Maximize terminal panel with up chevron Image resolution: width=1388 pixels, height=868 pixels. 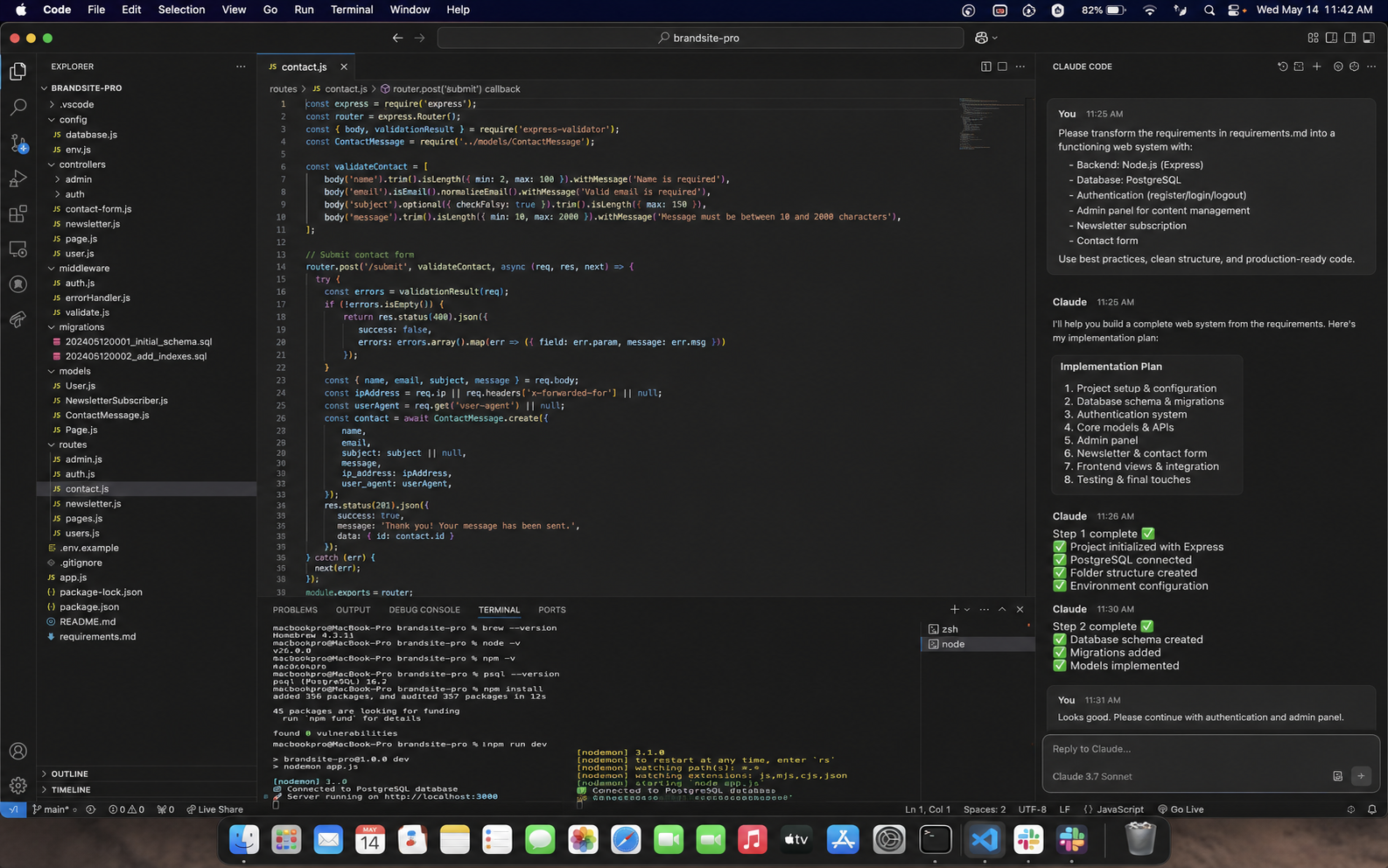click(1002, 609)
